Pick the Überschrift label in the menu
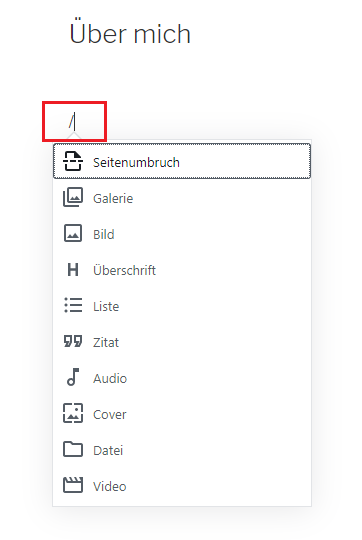Viewport: 362px width, 540px height. [x=124, y=270]
